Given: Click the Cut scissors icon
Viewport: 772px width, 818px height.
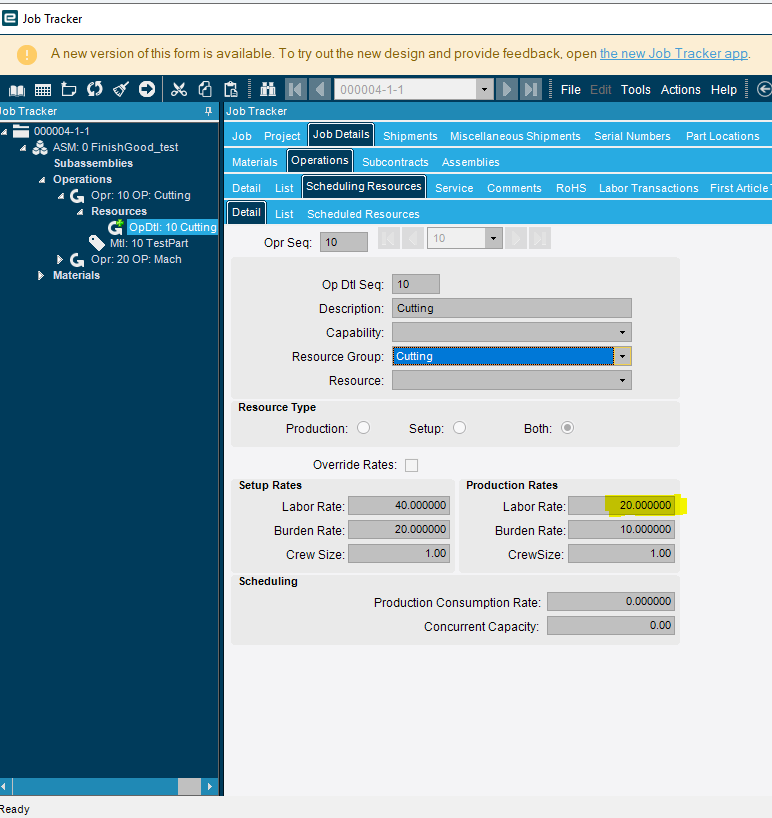Looking at the screenshot, I should click(x=179, y=90).
